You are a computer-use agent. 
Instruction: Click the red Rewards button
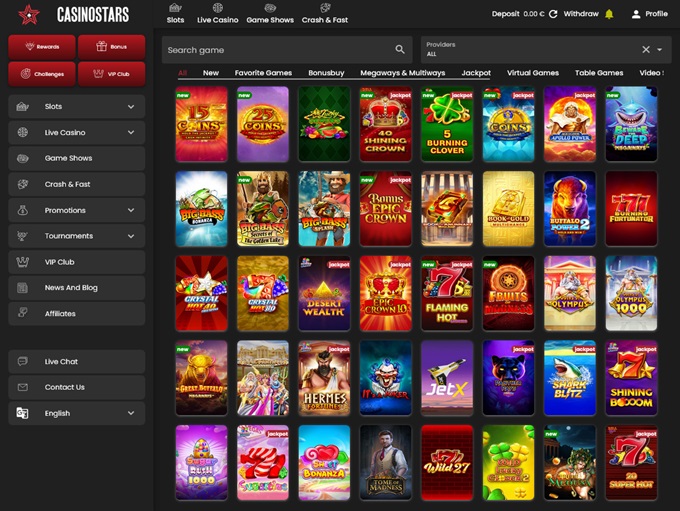(42, 47)
